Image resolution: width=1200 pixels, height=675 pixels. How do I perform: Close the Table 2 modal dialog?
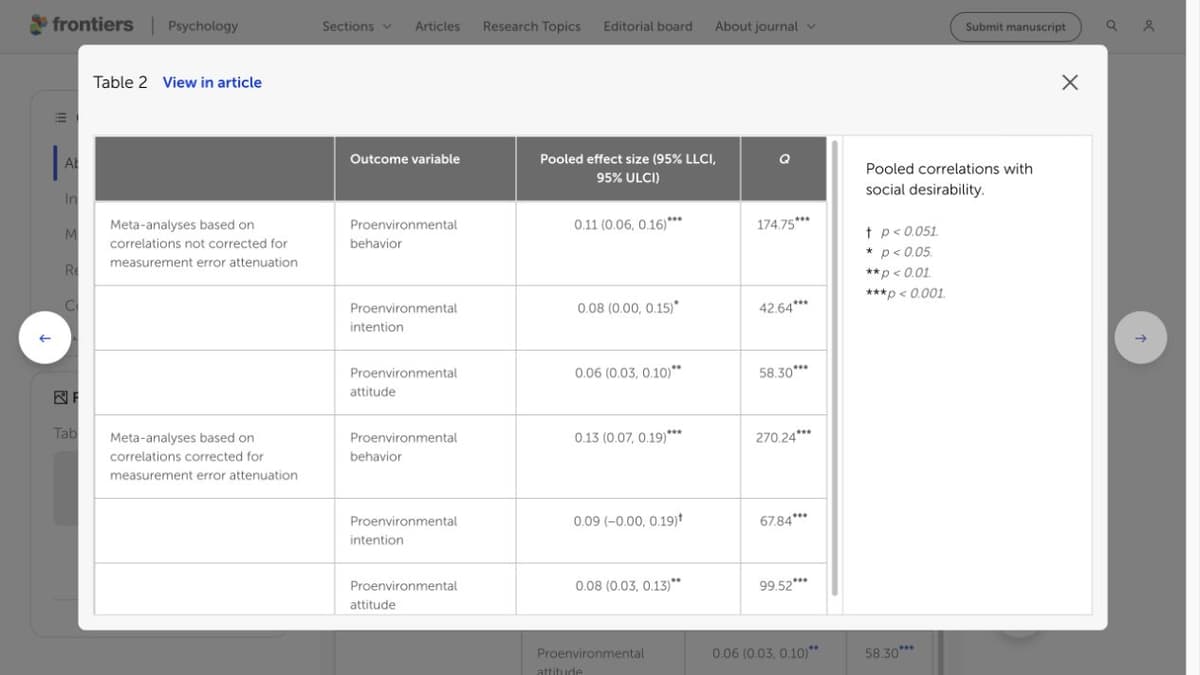tap(1069, 82)
